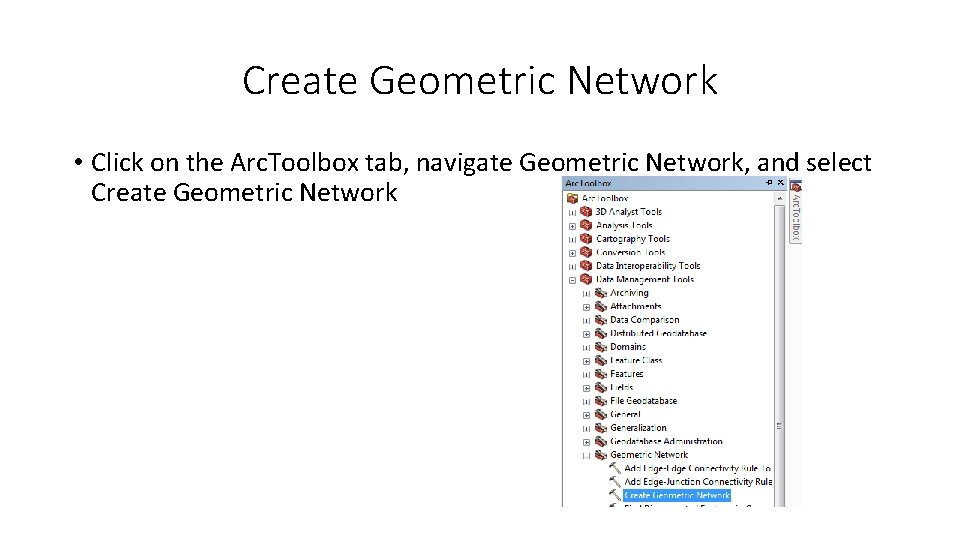This screenshot has width=960, height=540.
Task: Click the Geodatabase Administration toolset icon
Action: click(x=601, y=441)
